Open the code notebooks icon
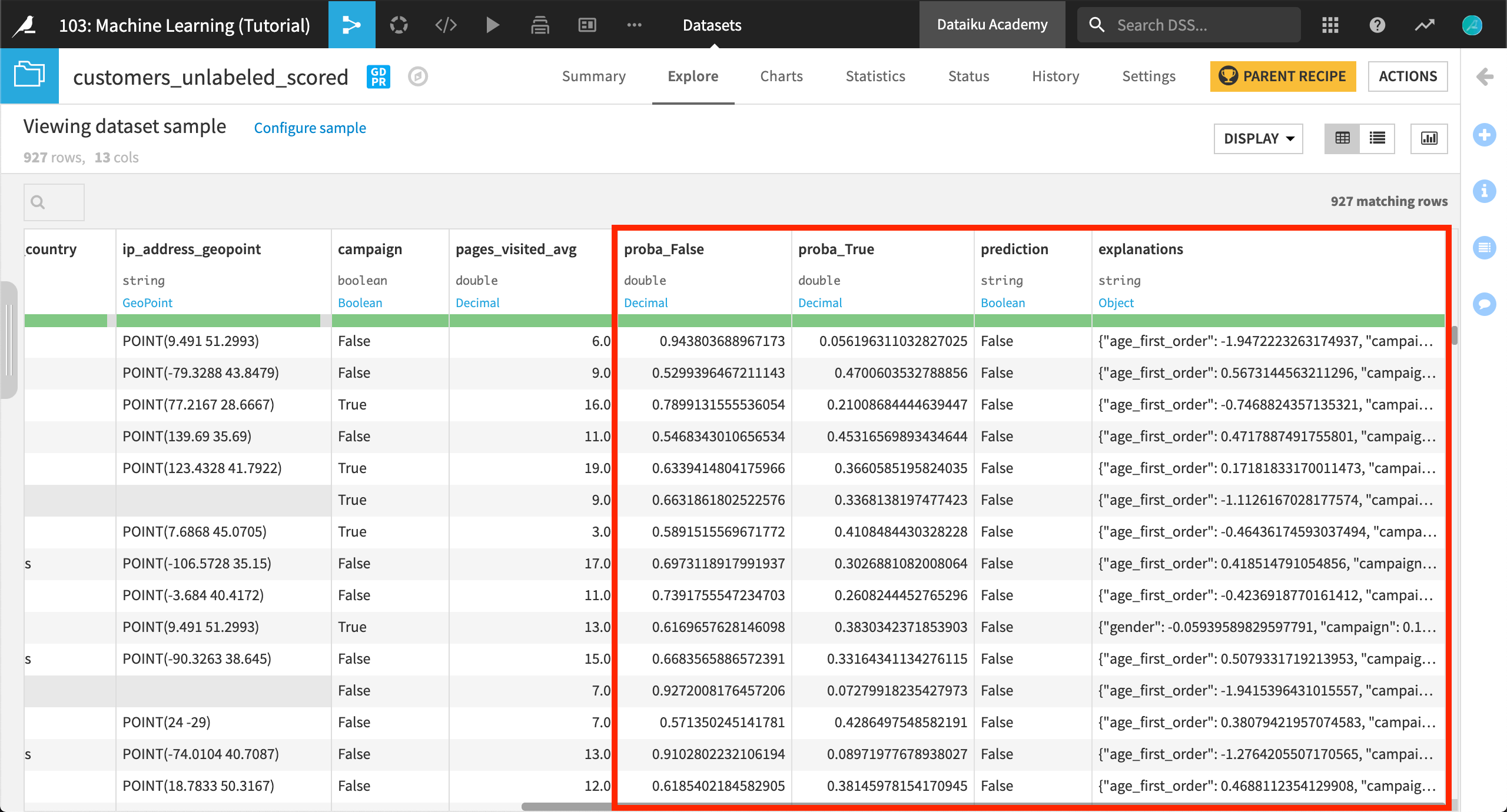Viewport: 1507px width, 812px height. [x=446, y=25]
